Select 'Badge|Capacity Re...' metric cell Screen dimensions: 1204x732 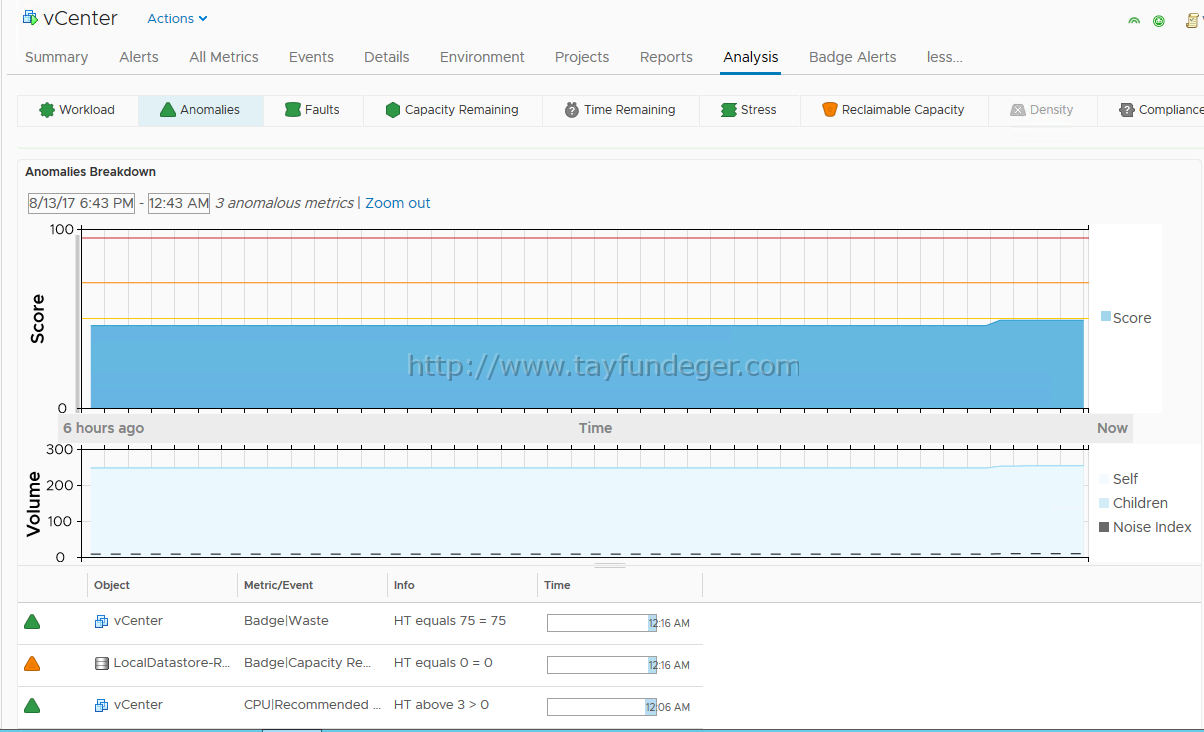coord(308,663)
